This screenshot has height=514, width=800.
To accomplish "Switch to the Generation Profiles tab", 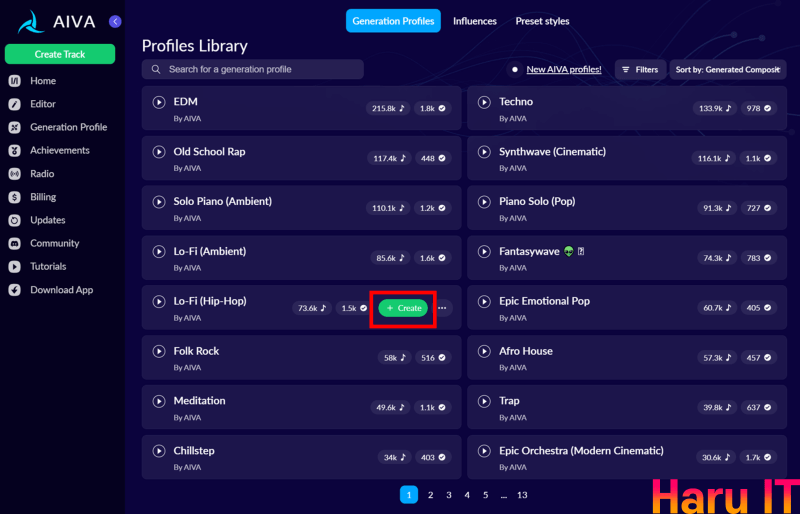I will [393, 21].
